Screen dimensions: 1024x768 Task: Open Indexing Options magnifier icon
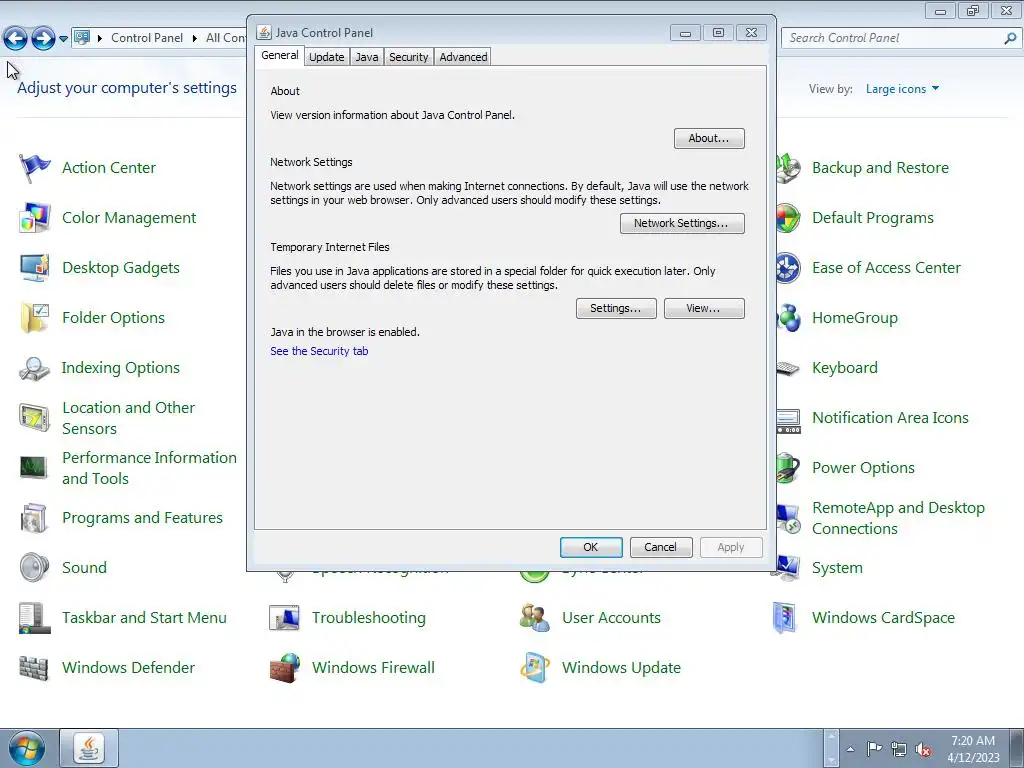tap(34, 368)
